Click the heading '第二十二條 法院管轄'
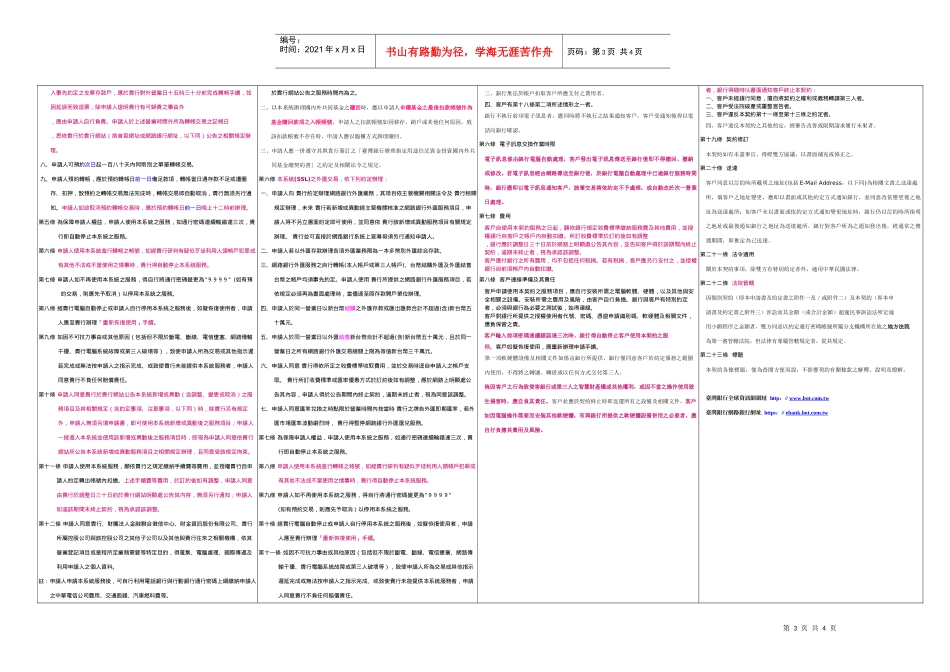 pyautogui.click(x=727, y=283)
